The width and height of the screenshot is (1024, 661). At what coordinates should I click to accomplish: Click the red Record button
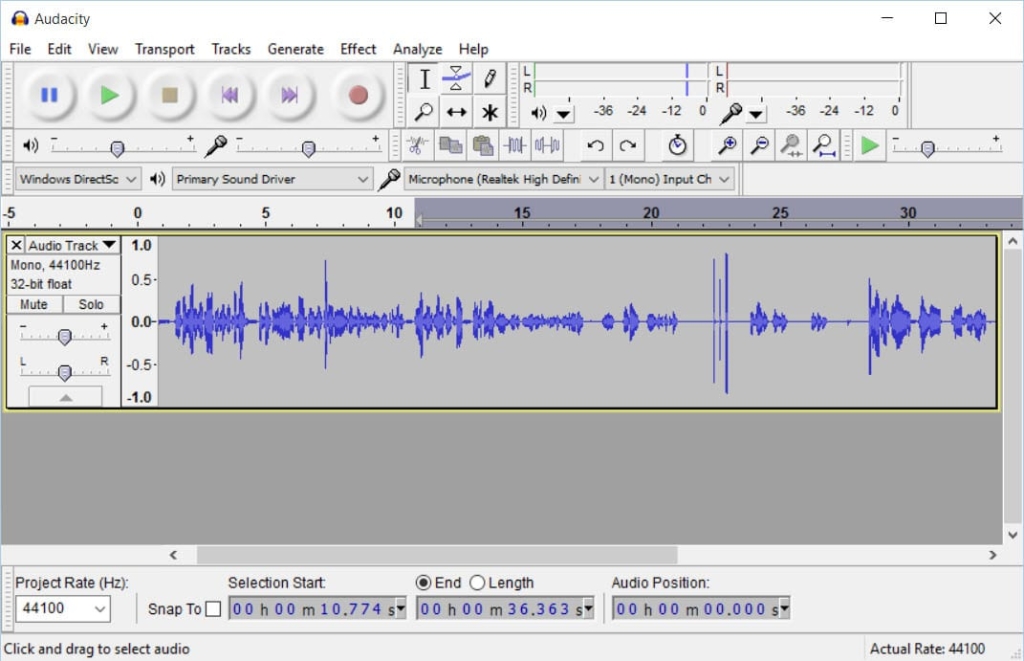click(358, 95)
